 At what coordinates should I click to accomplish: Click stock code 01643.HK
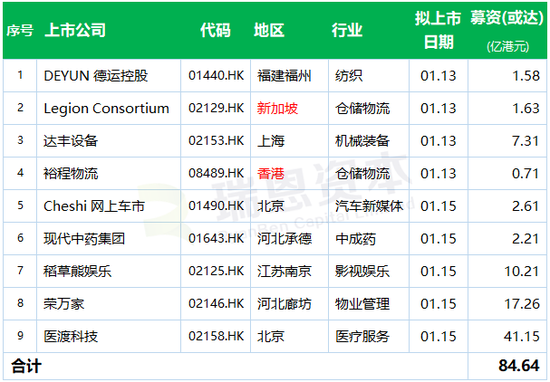[x=216, y=239]
